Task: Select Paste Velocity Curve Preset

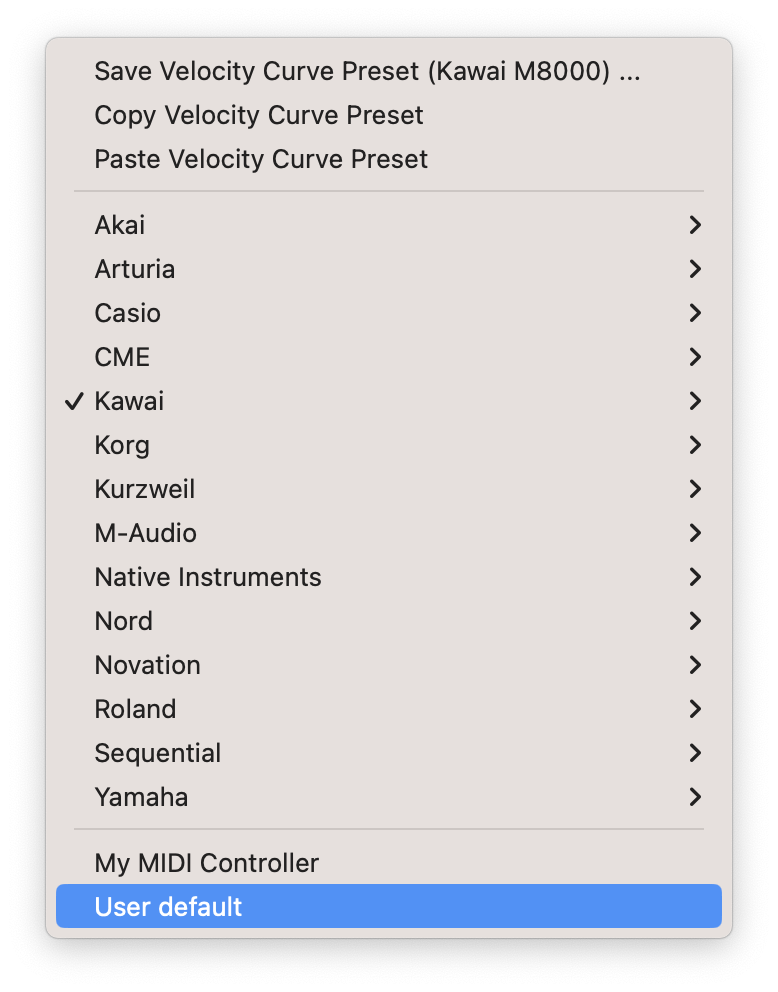Action: point(261,159)
